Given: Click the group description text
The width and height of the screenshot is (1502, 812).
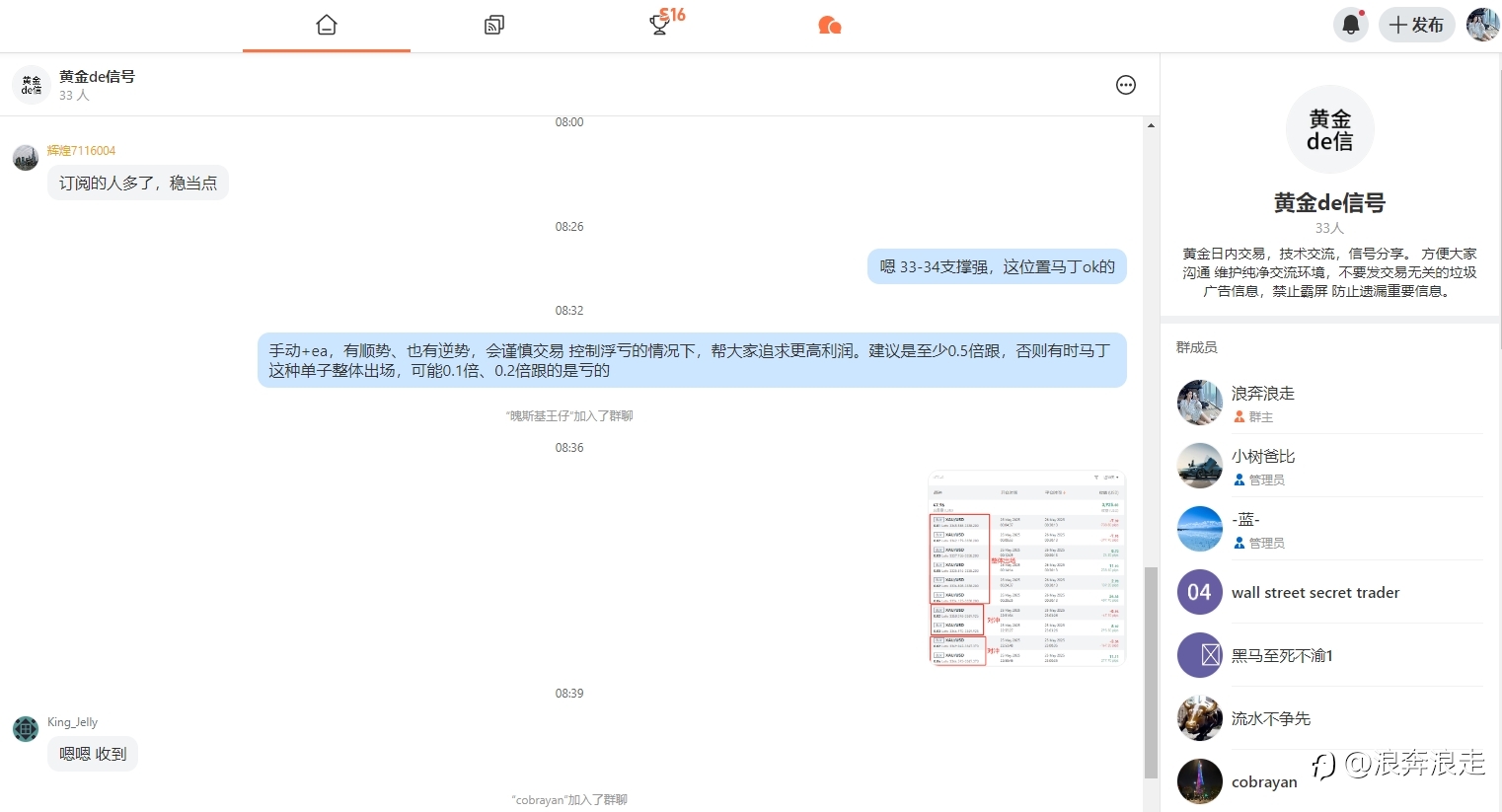Looking at the screenshot, I should point(1329,272).
